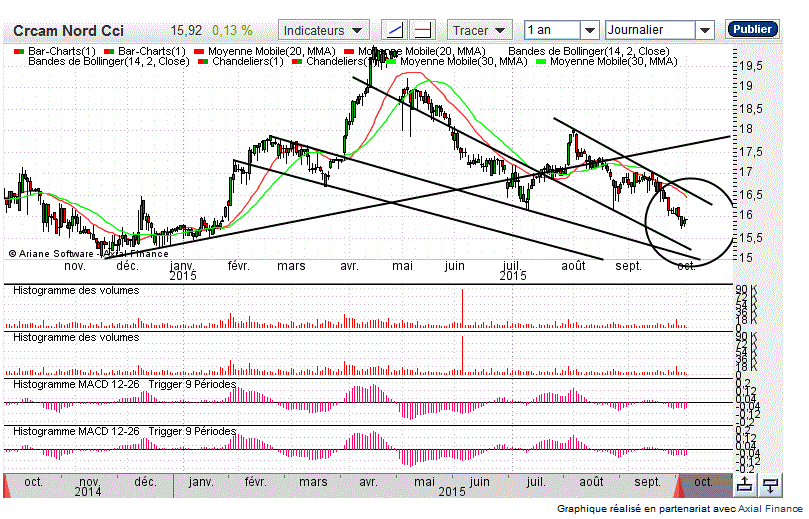Select the trend line drawing tool
The image size is (809, 519).
click(x=396, y=30)
